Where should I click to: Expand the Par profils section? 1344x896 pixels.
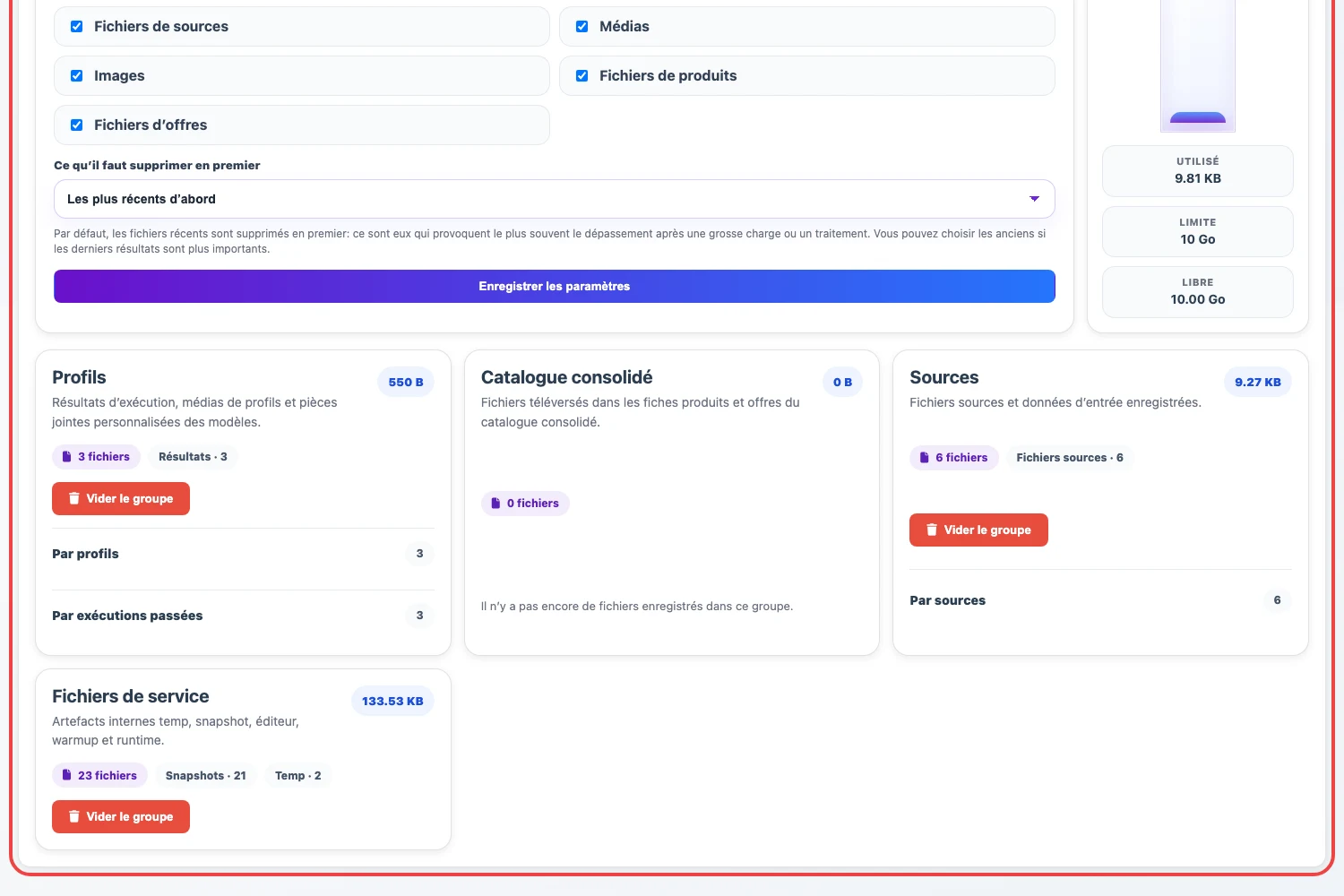[x=243, y=554]
